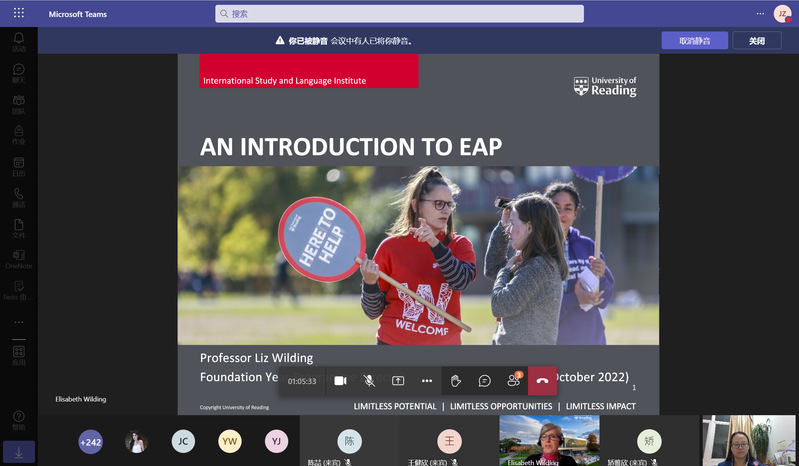Screen dimensions: 799x466
Task: Raise hand in meeting toolbar
Action: [x=455, y=381]
